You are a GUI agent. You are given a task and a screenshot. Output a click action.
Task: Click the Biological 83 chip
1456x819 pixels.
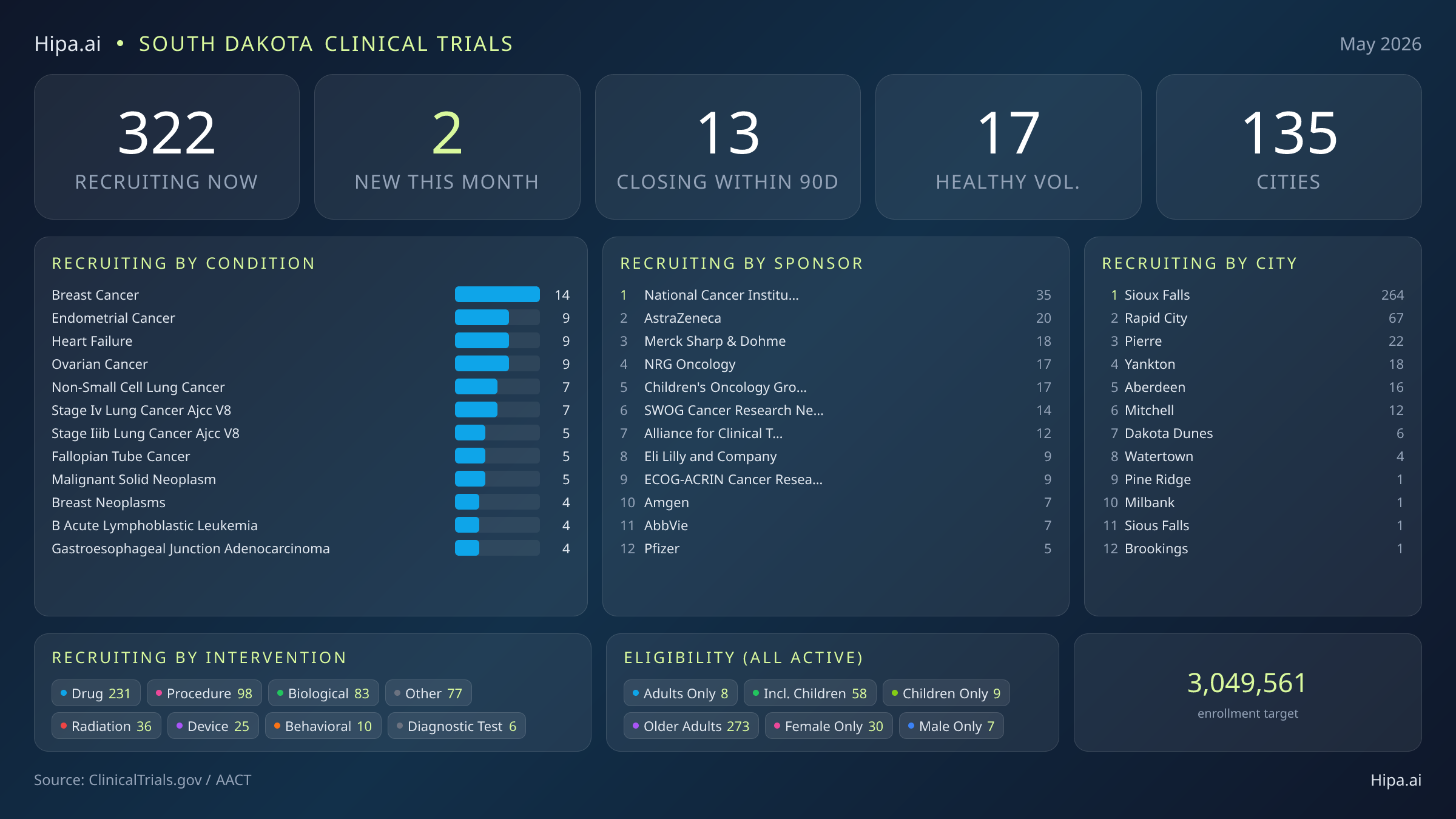click(323, 693)
